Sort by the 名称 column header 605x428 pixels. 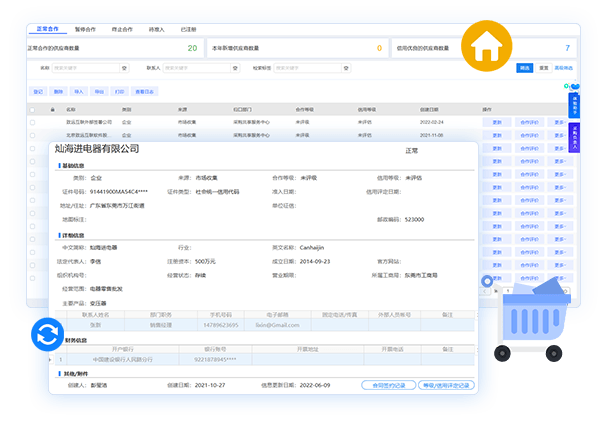(71, 110)
